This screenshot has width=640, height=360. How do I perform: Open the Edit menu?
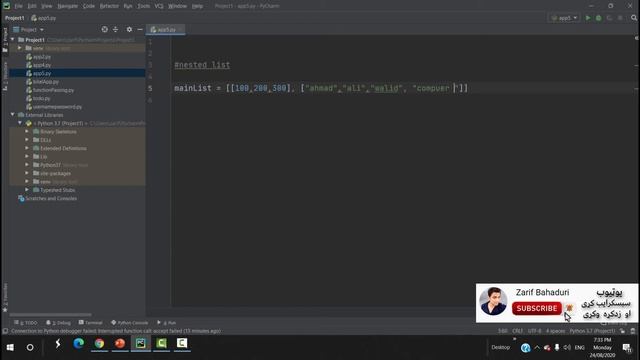click(x=32, y=6)
